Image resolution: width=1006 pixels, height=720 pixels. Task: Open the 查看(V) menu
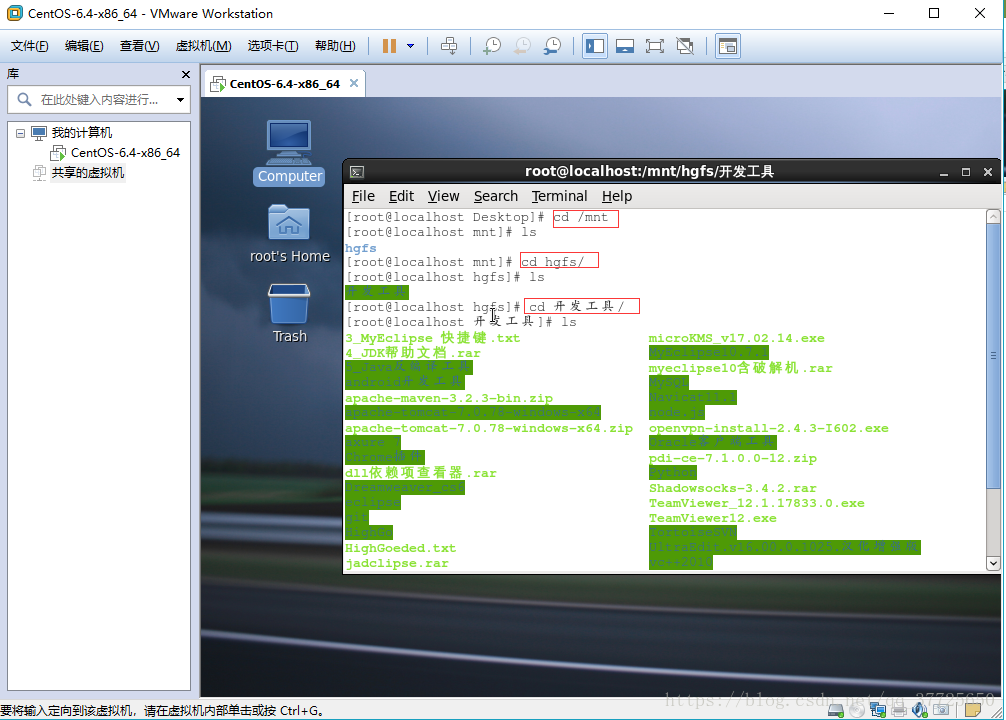click(139, 46)
